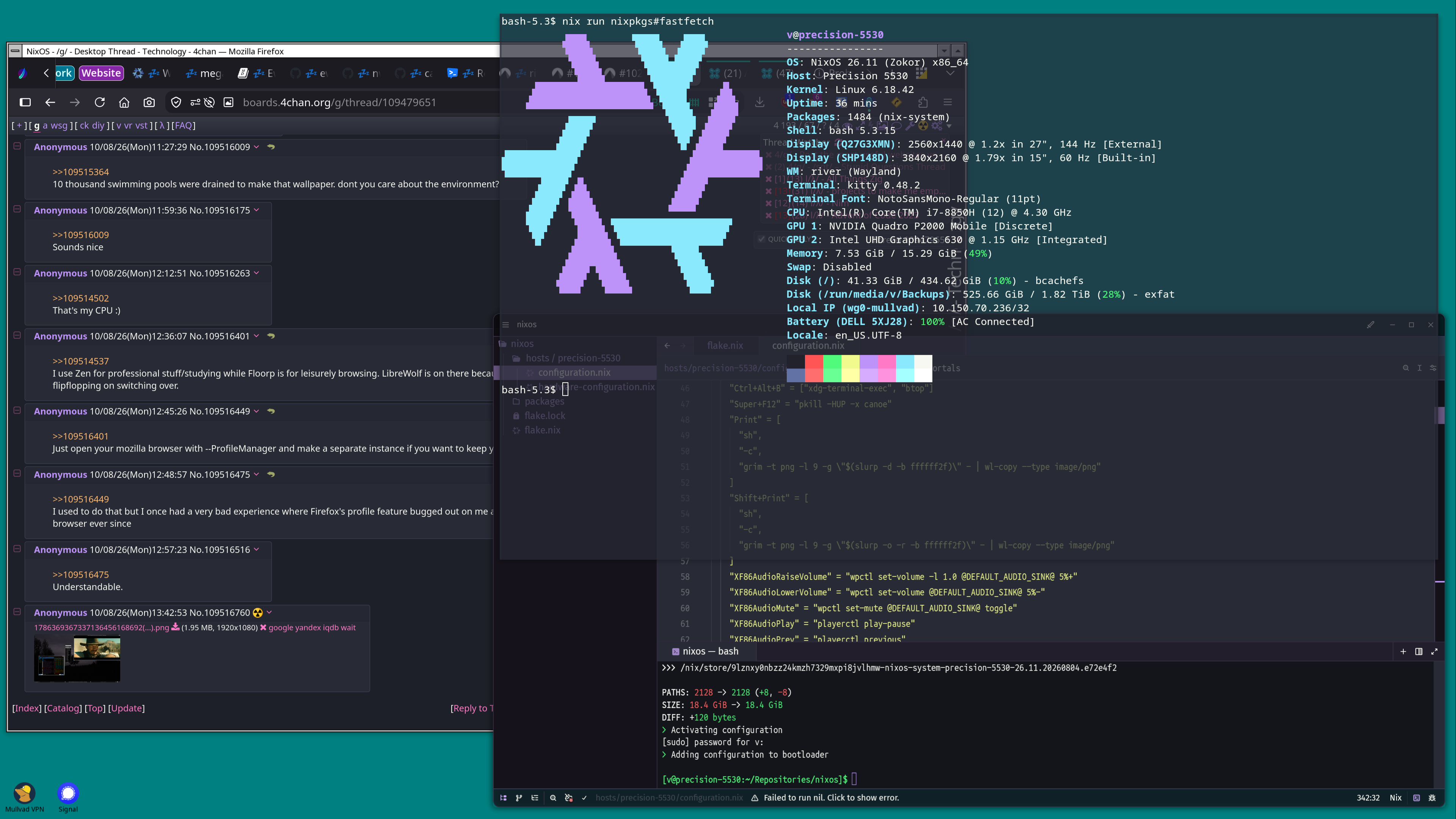Screen dimensions: 1456x819
Task: Click the picture icon in the URL bar
Action: coord(228,102)
